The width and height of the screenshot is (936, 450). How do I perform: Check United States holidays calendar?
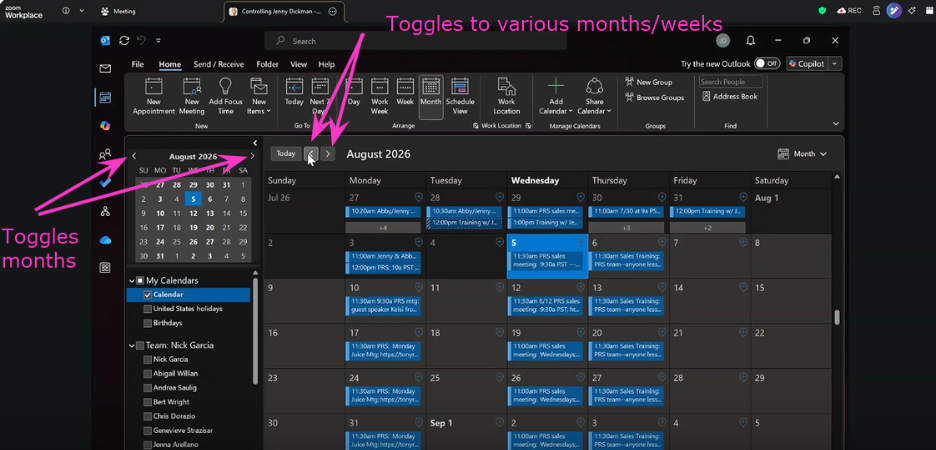(x=147, y=309)
